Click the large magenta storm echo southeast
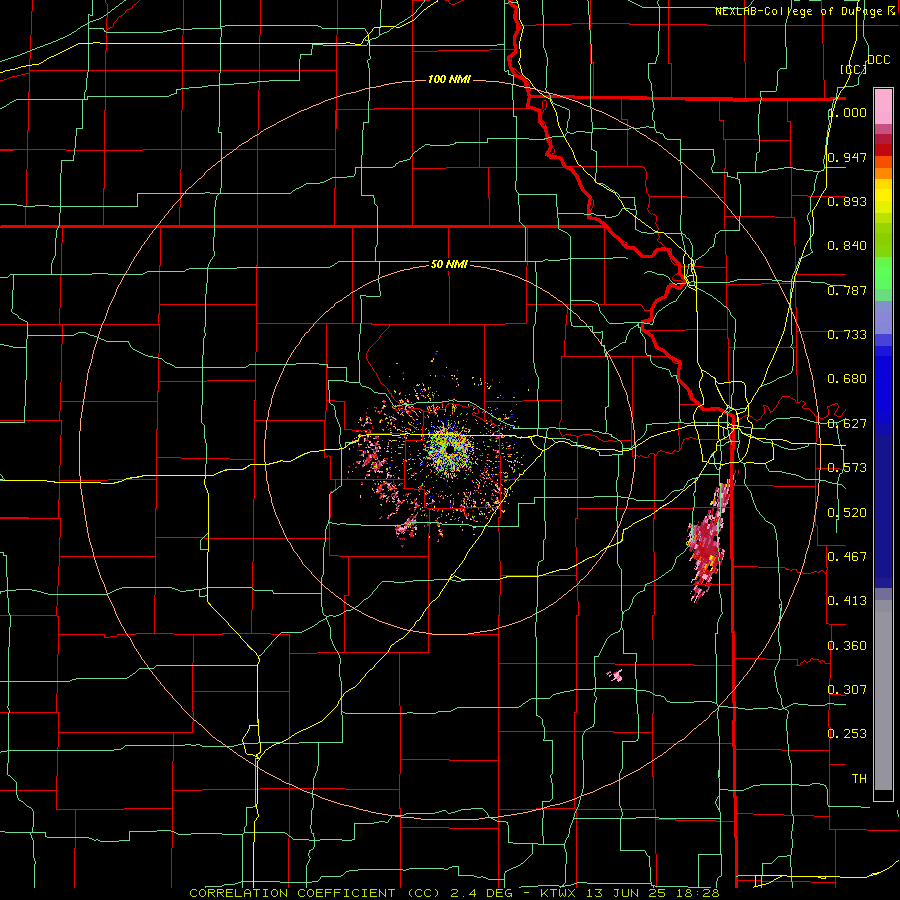The image size is (900, 900). coord(709,540)
